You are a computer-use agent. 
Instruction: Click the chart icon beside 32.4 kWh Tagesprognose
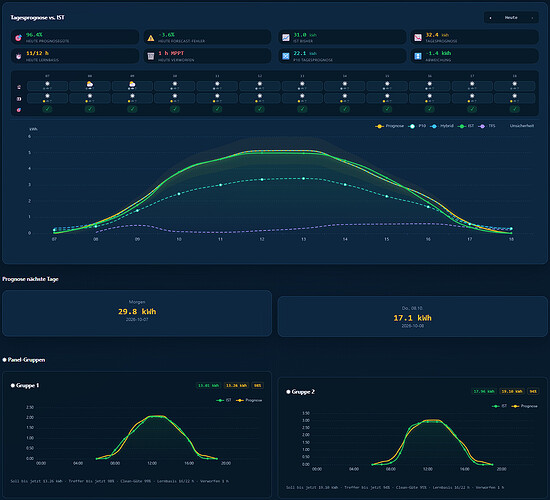tap(418, 38)
